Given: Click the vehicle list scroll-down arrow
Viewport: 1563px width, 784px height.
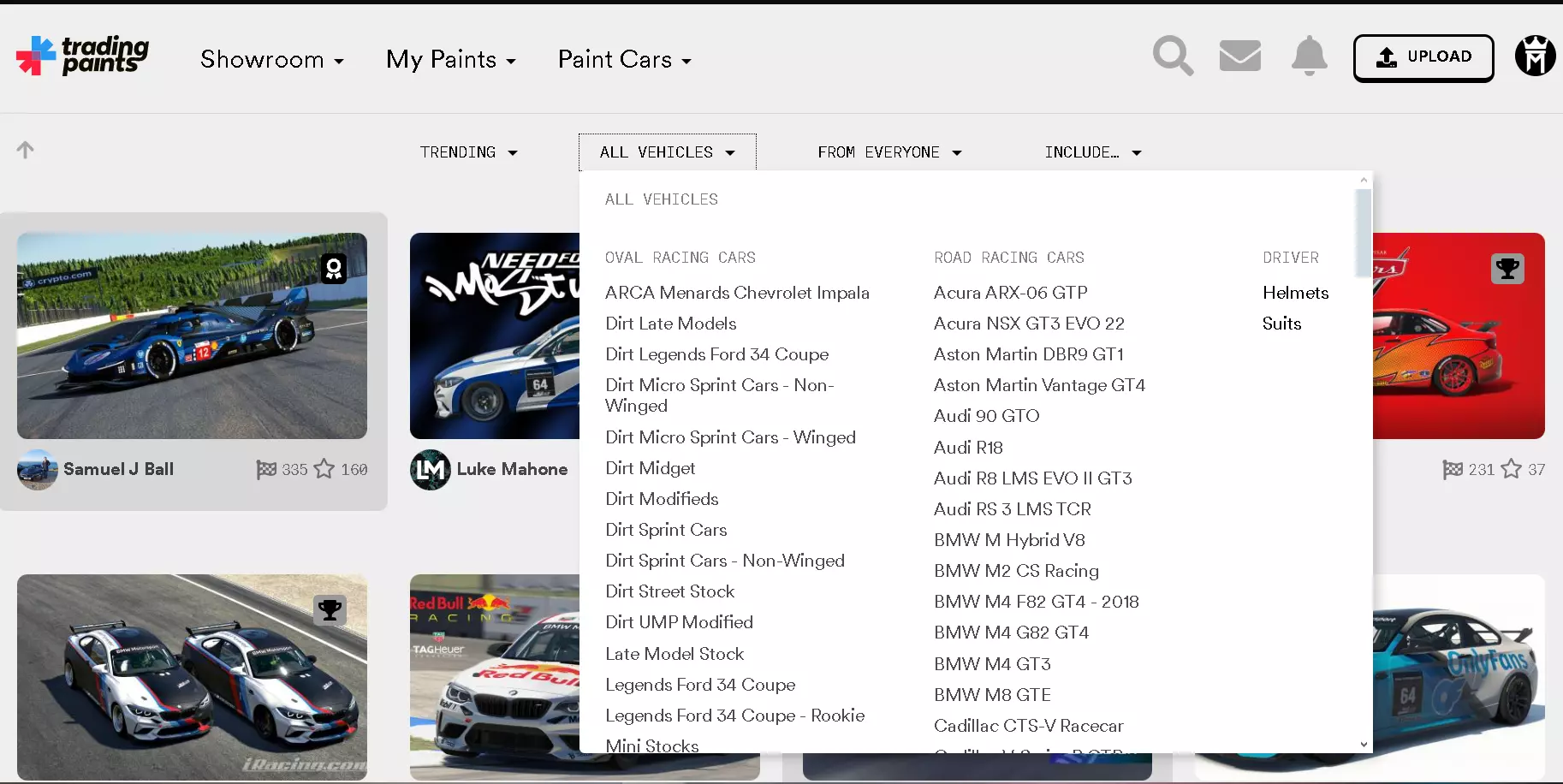Looking at the screenshot, I should tap(1364, 745).
